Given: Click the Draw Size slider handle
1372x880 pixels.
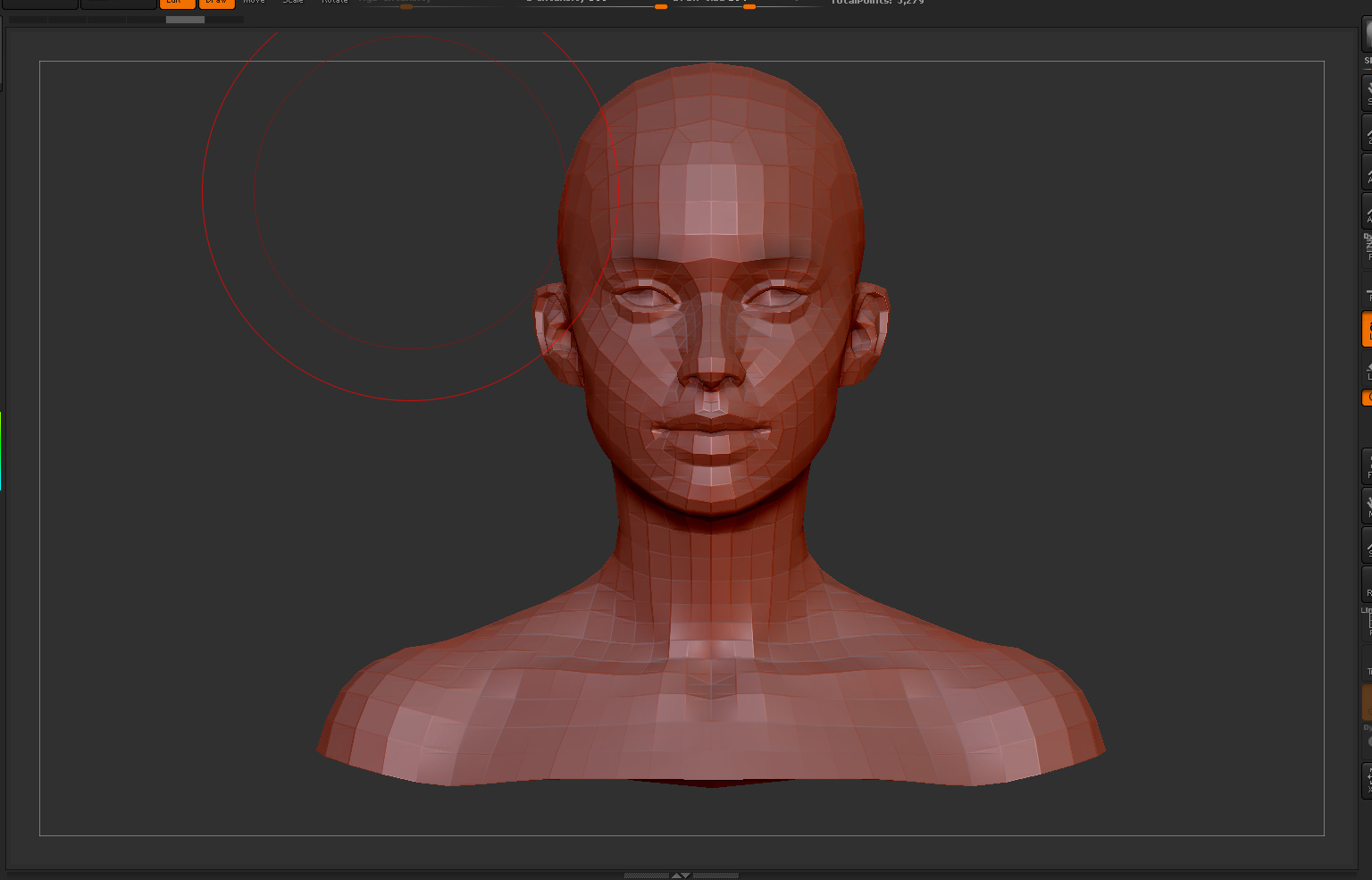Looking at the screenshot, I should click(x=749, y=6).
